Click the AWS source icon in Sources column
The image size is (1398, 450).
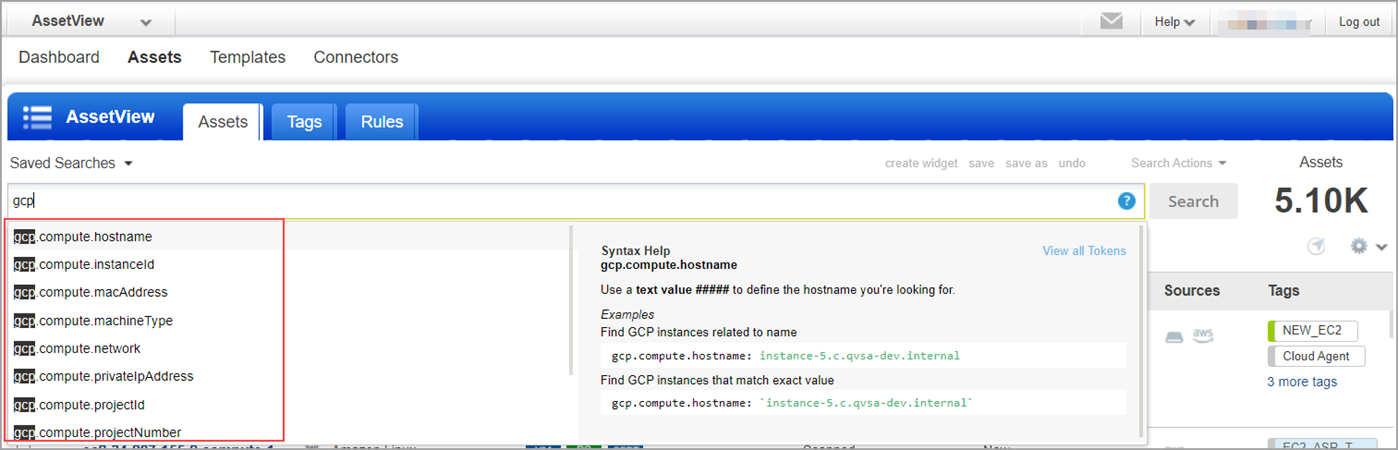pos(1203,336)
